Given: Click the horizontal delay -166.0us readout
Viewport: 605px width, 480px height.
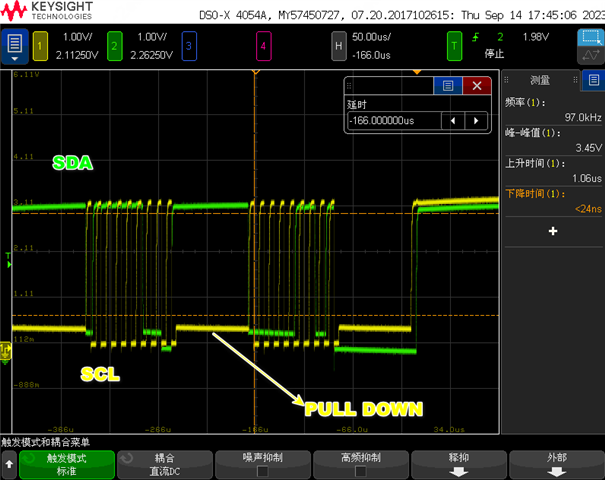Looking at the screenshot, I should (371, 55).
